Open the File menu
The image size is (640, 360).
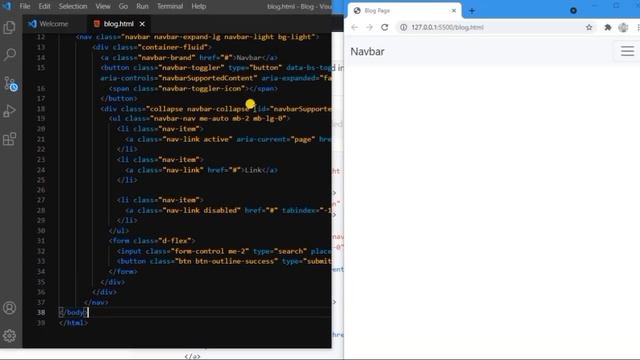(x=24, y=7)
